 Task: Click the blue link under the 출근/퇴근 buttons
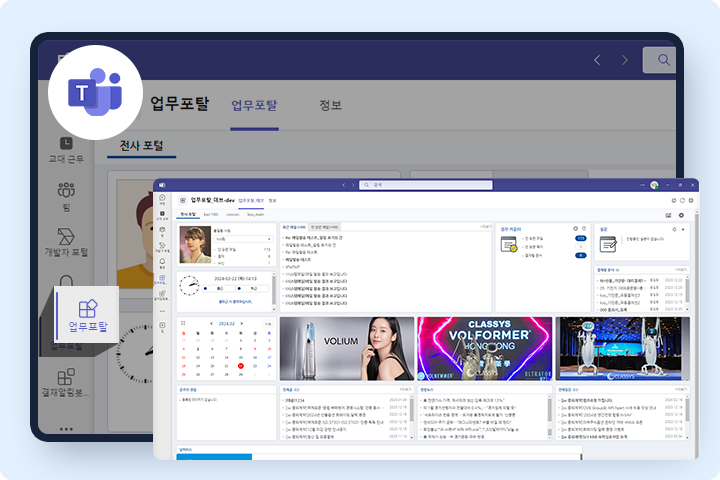pos(236,302)
